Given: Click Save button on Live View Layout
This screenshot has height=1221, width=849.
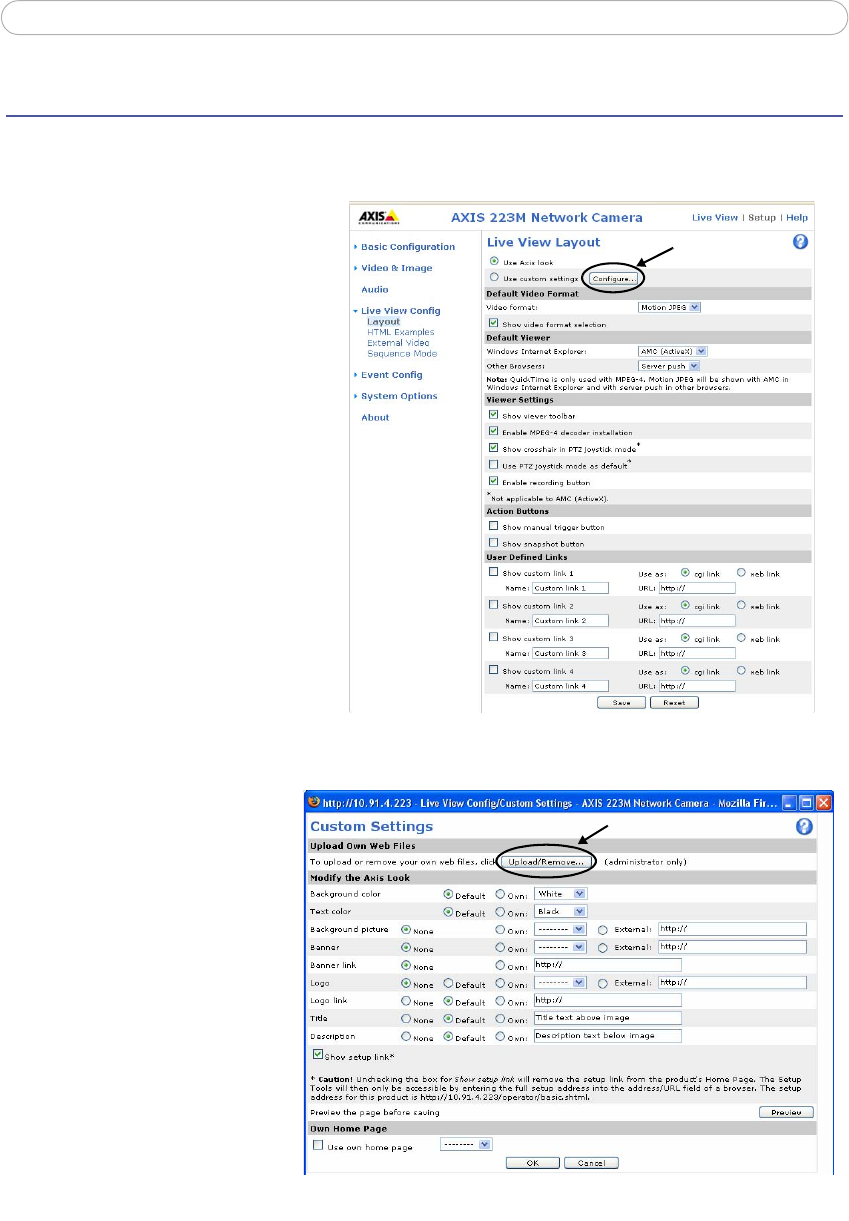Looking at the screenshot, I should click(621, 703).
